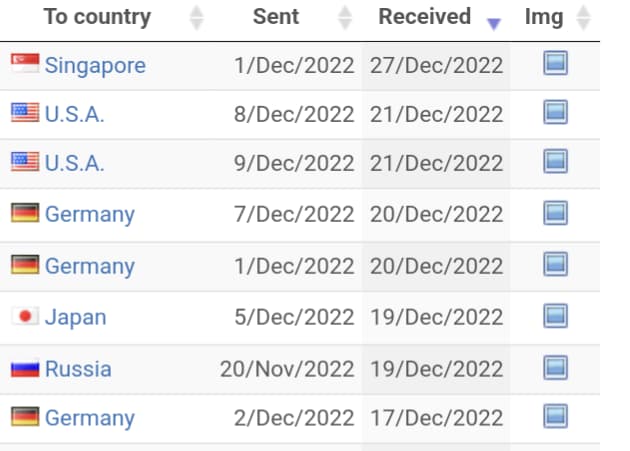
Task: Click the sort arrows beside Img header
Action: click(x=584, y=18)
